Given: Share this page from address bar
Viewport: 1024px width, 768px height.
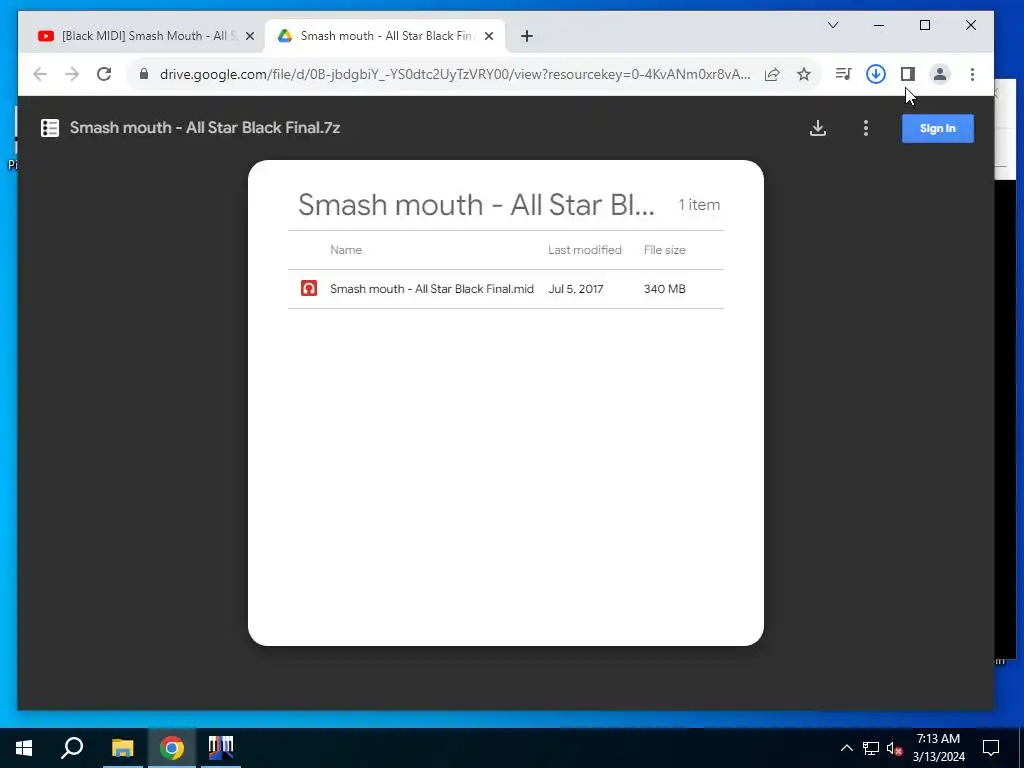Looking at the screenshot, I should pos(772,74).
